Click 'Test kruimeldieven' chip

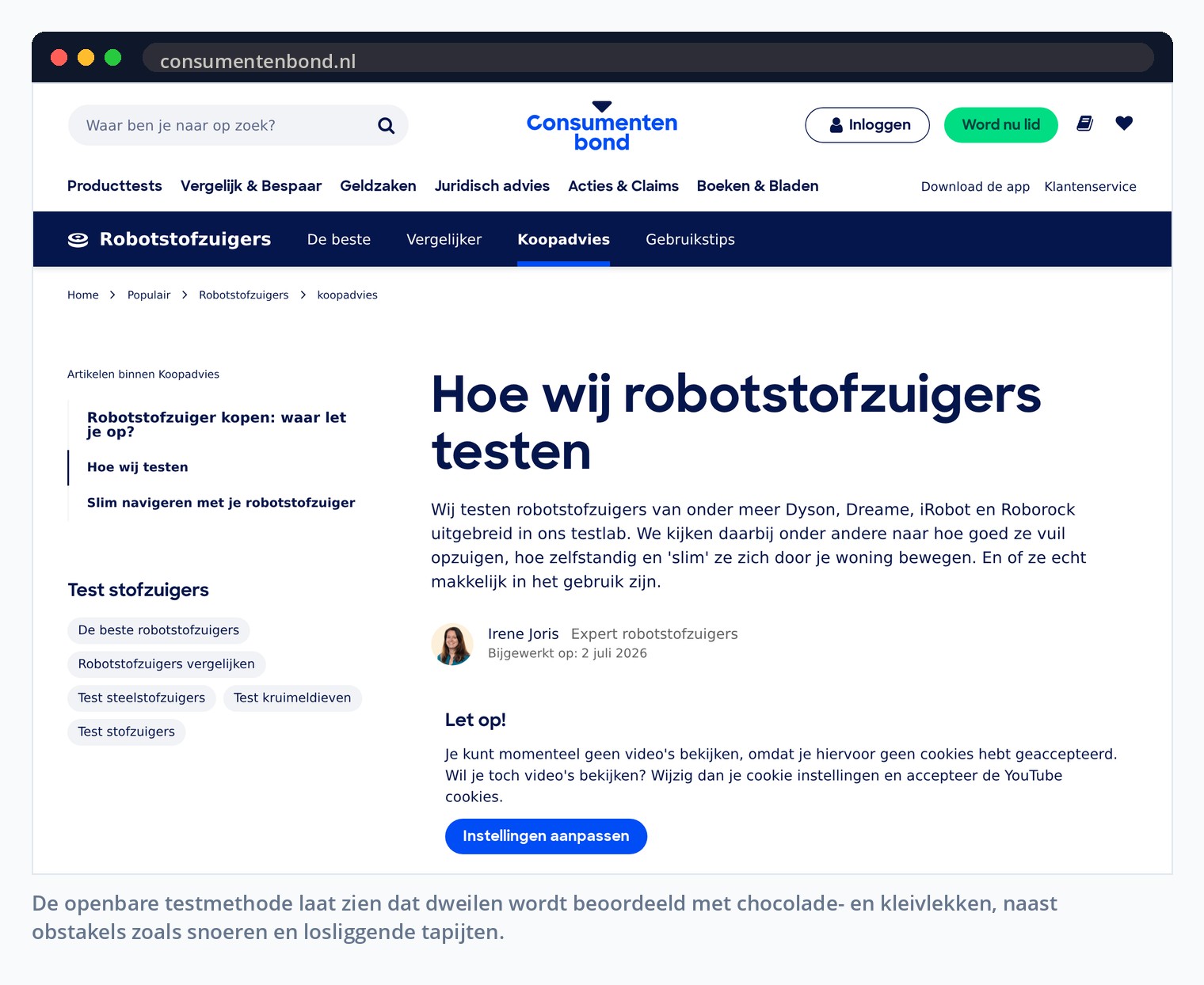292,698
